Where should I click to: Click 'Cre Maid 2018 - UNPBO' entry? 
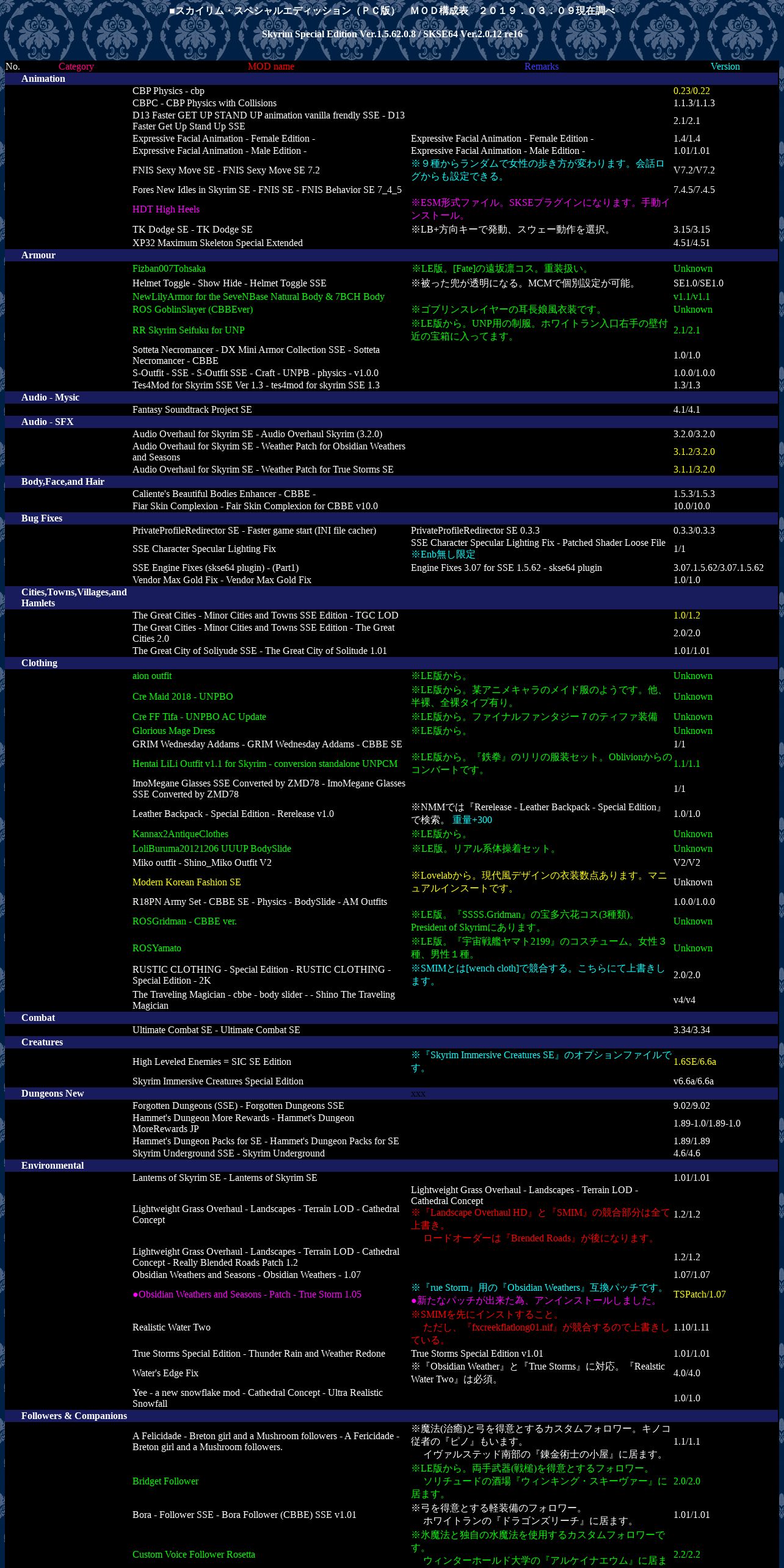click(183, 697)
